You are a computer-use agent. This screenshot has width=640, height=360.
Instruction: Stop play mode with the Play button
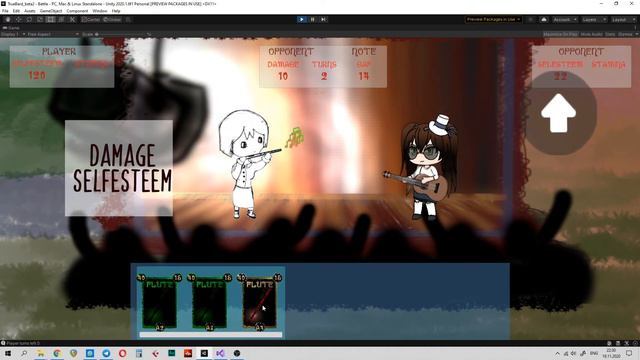pyautogui.click(x=302, y=19)
